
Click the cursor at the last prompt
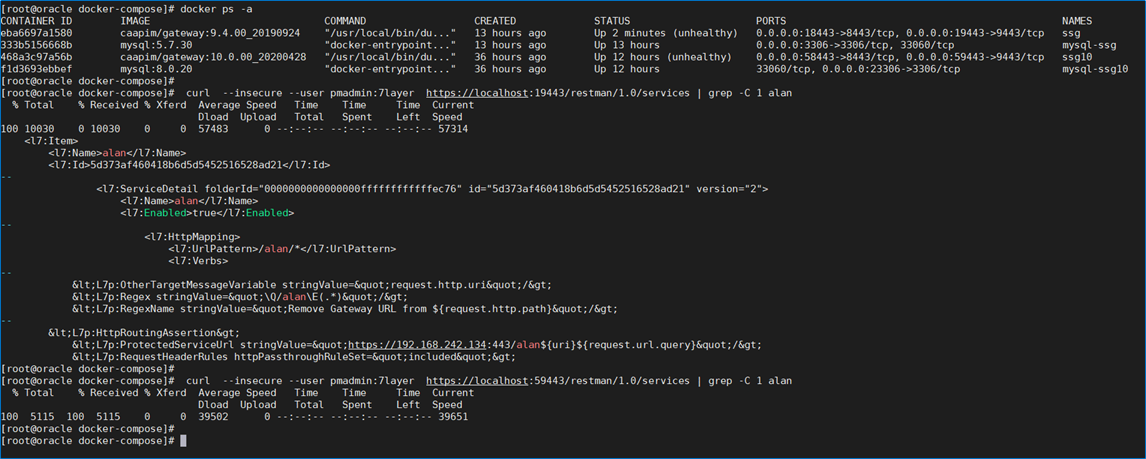point(183,441)
